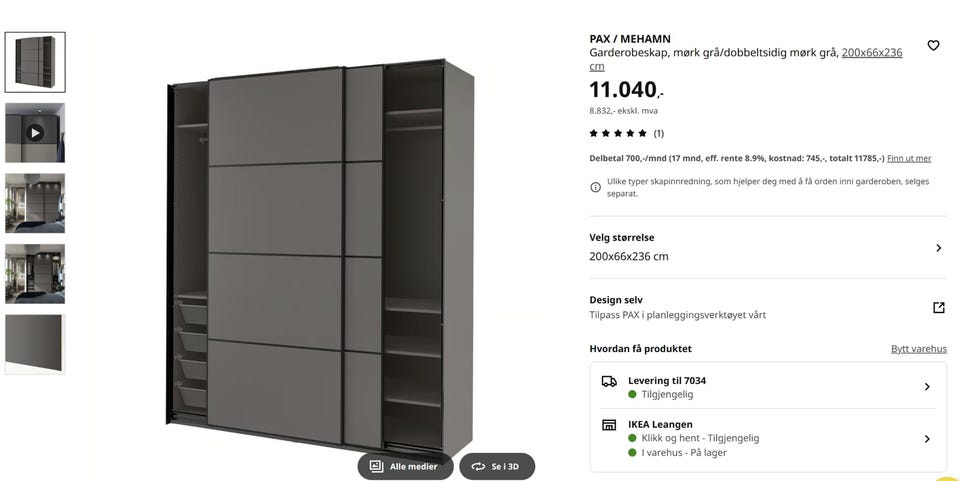
Task: Follow the Finn ut mer link
Action: [x=909, y=158]
